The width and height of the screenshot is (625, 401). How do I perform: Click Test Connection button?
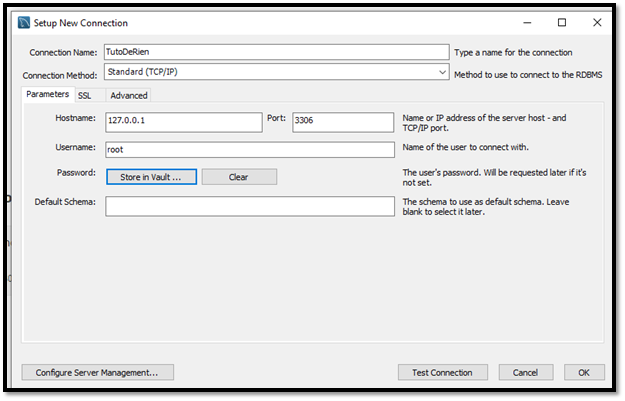(442, 372)
